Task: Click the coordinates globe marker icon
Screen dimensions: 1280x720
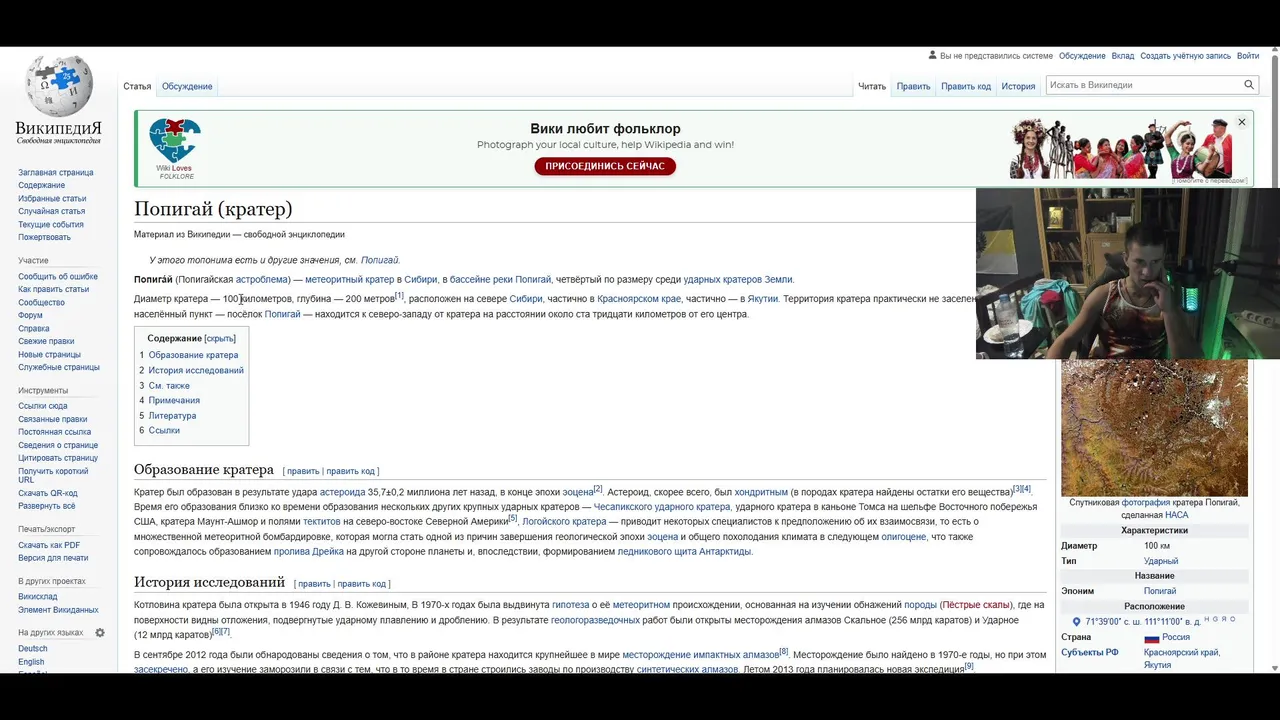Action: (x=1077, y=622)
